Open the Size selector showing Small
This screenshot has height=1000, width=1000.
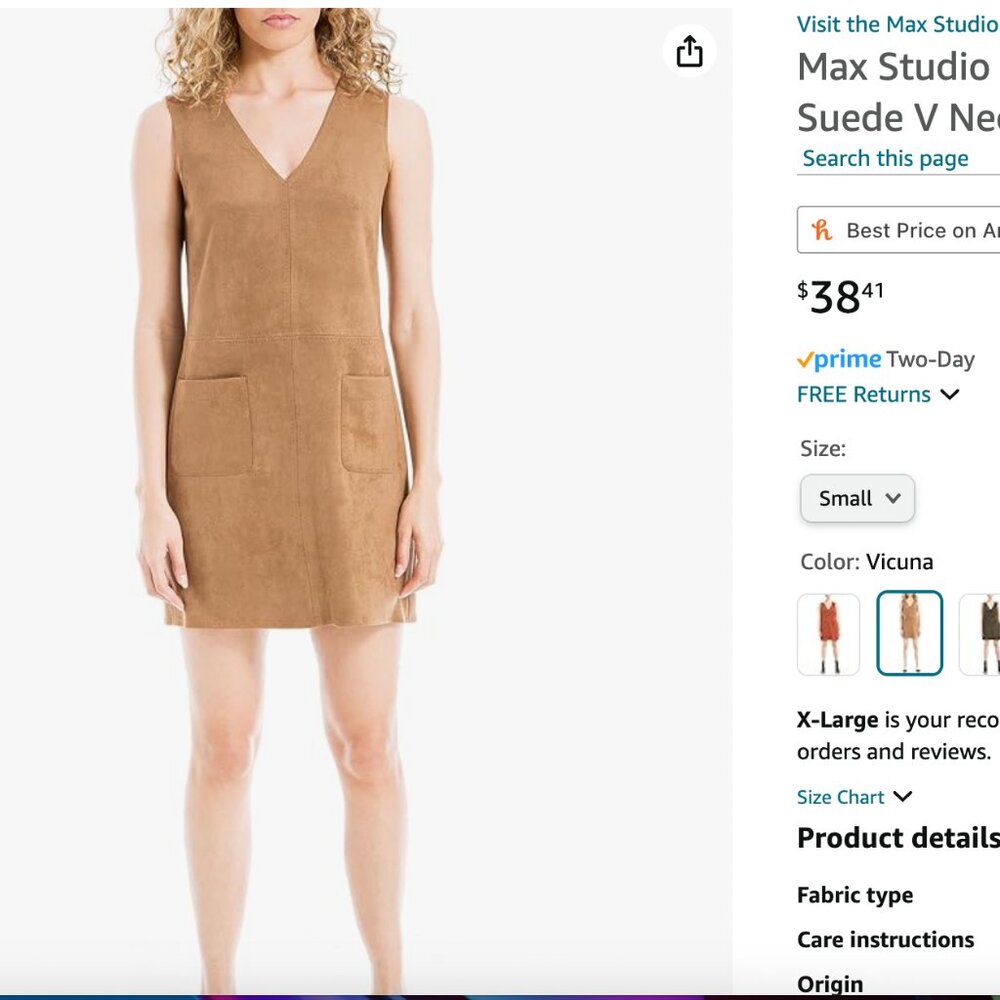click(857, 498)
